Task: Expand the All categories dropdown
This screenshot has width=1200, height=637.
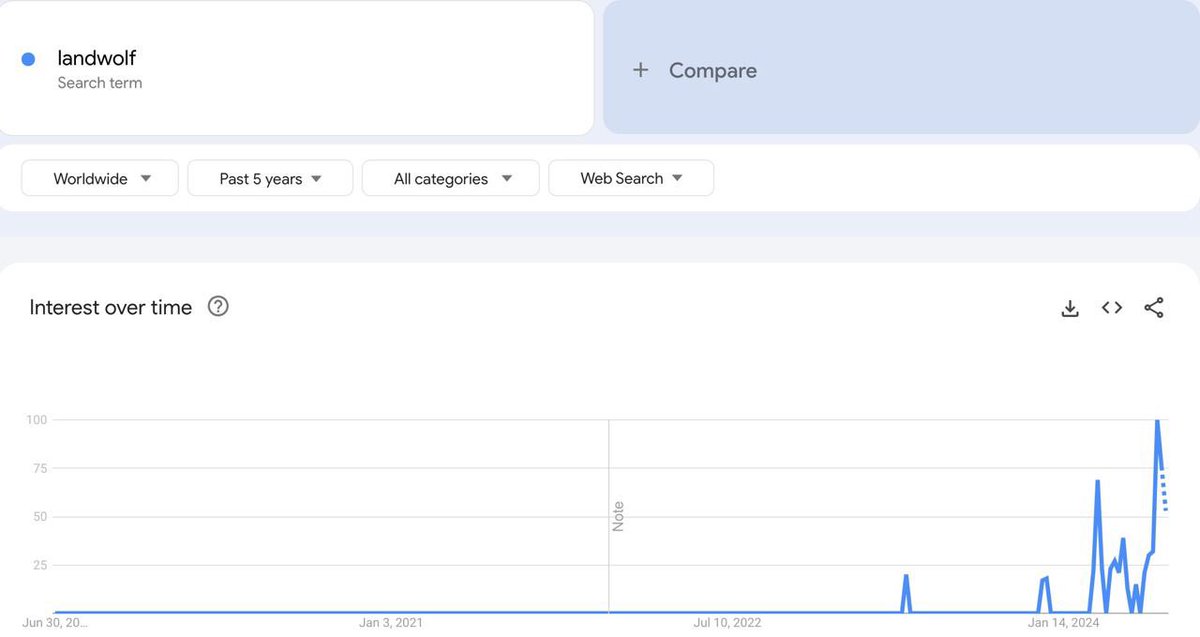Action: (451, 178)
